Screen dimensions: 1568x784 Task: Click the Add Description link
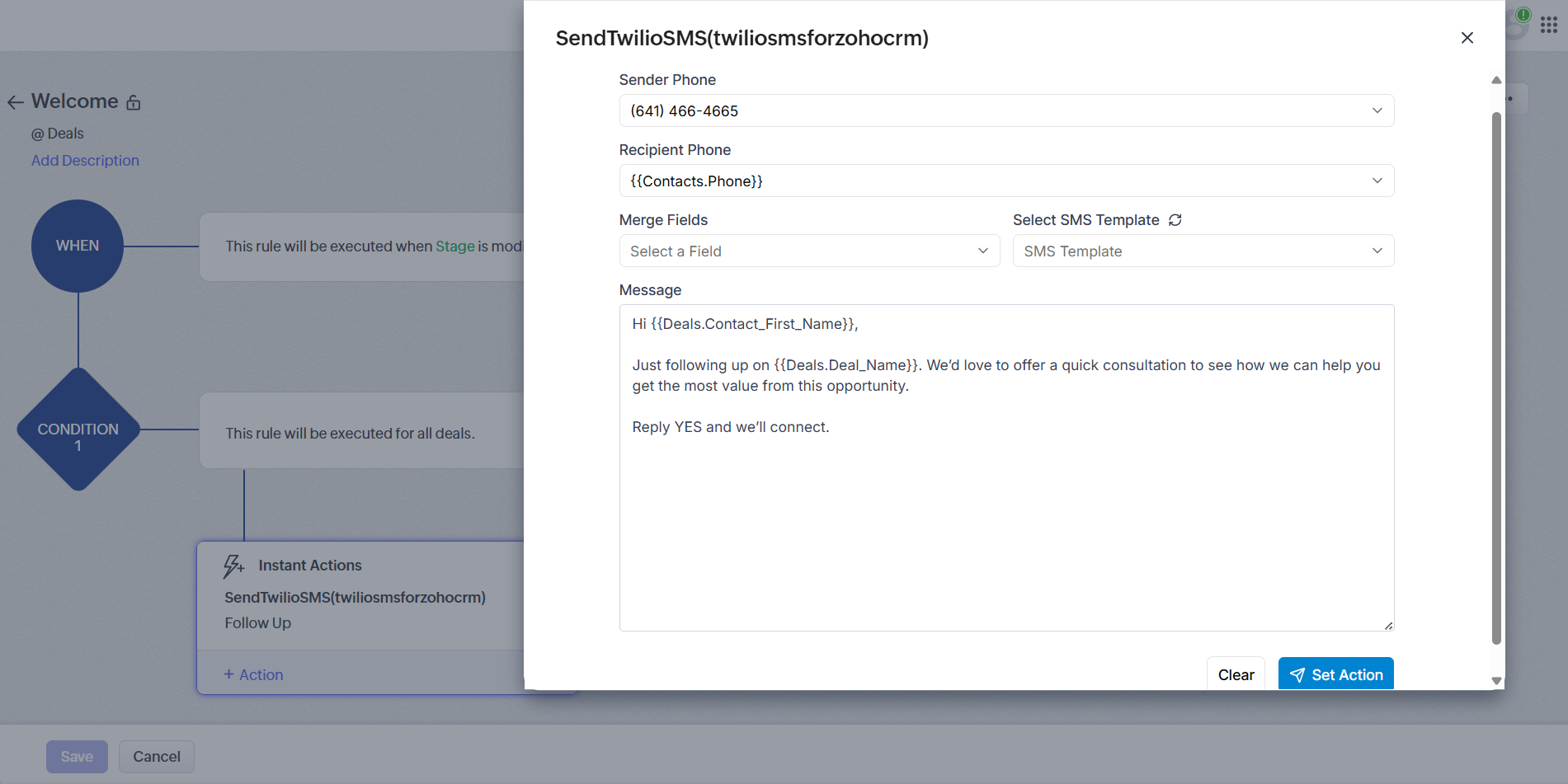tap(85, 161)
